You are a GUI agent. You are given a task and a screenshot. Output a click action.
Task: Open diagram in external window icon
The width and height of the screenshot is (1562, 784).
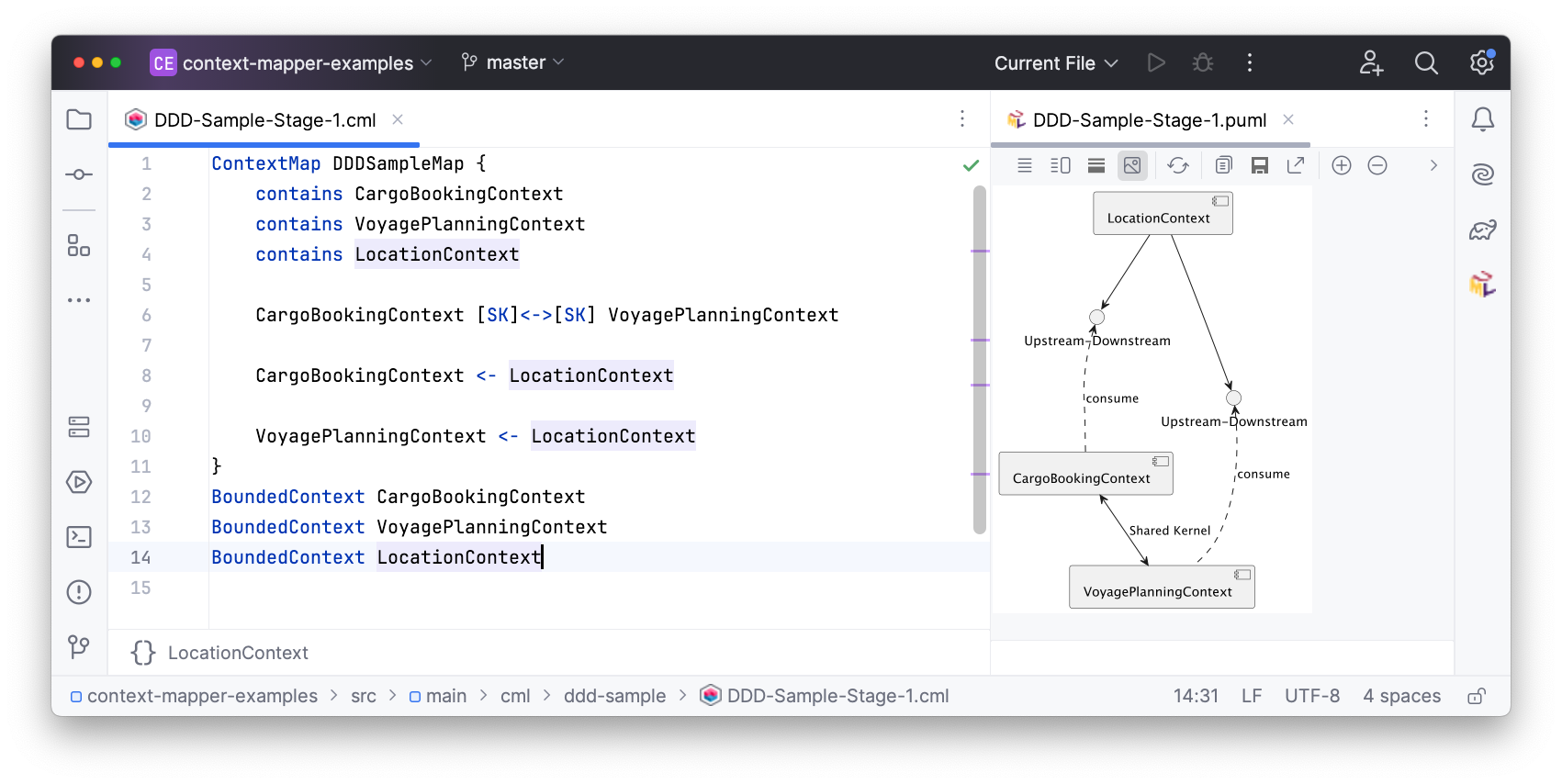click(1296, 165)
